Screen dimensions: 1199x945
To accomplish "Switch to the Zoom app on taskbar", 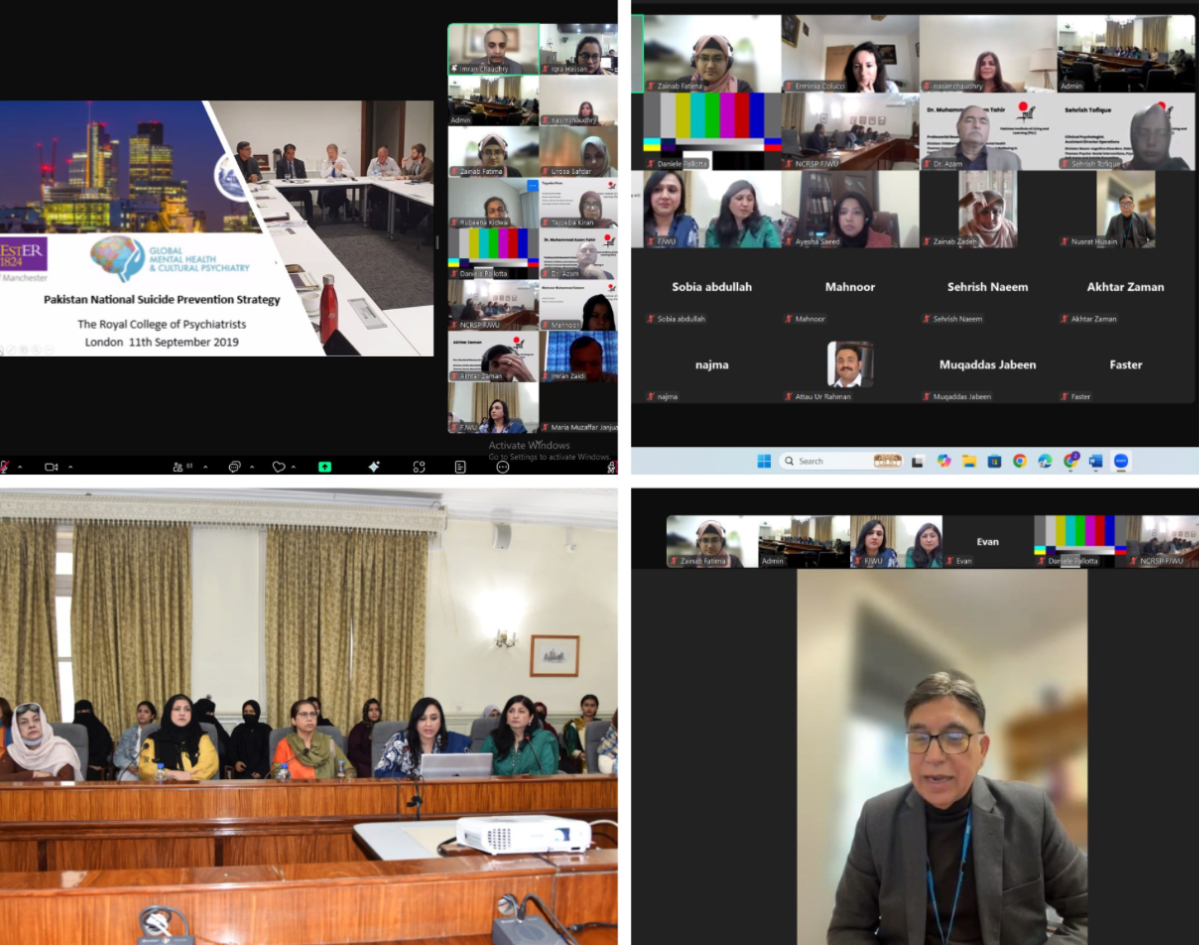I will coord(1121,461).
